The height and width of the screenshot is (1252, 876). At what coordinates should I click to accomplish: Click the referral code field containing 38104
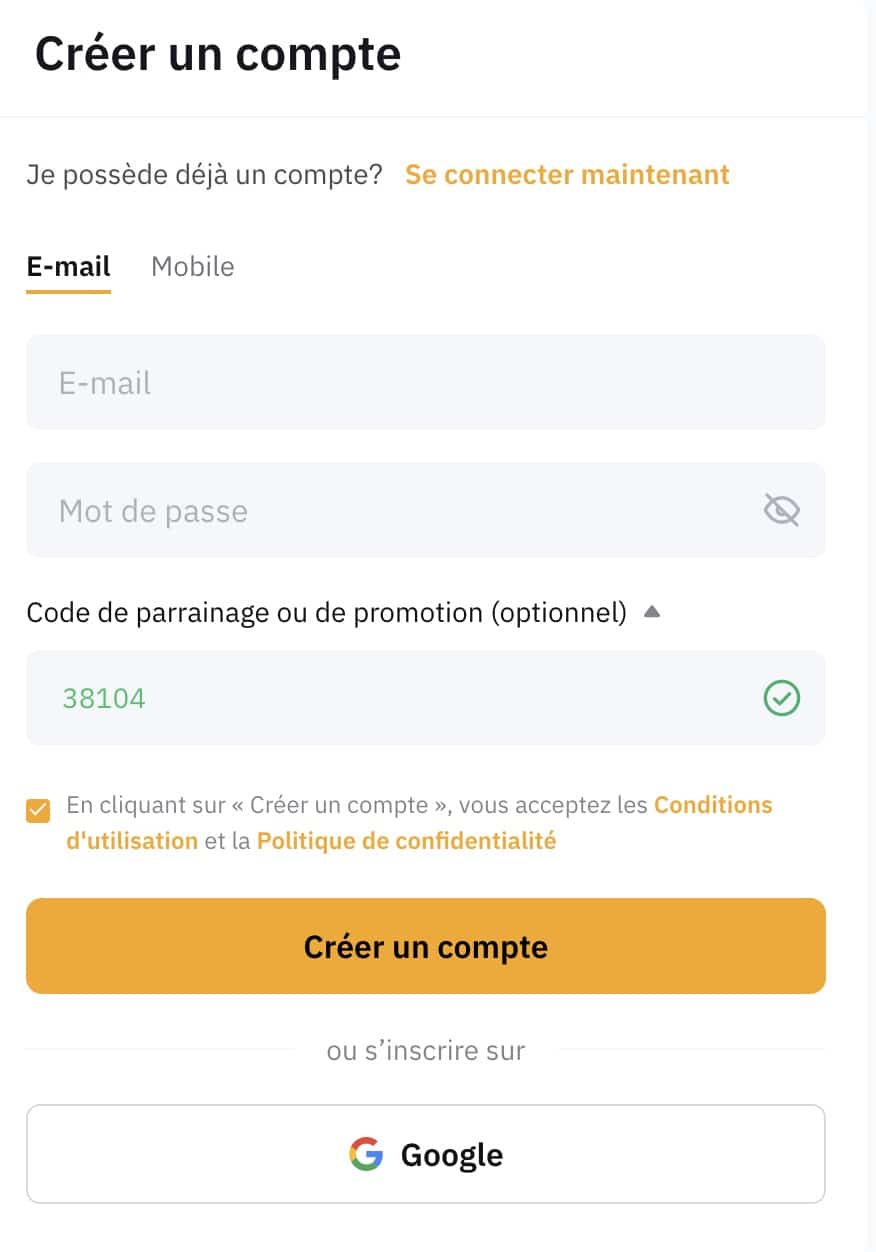[x=426, y=698]
